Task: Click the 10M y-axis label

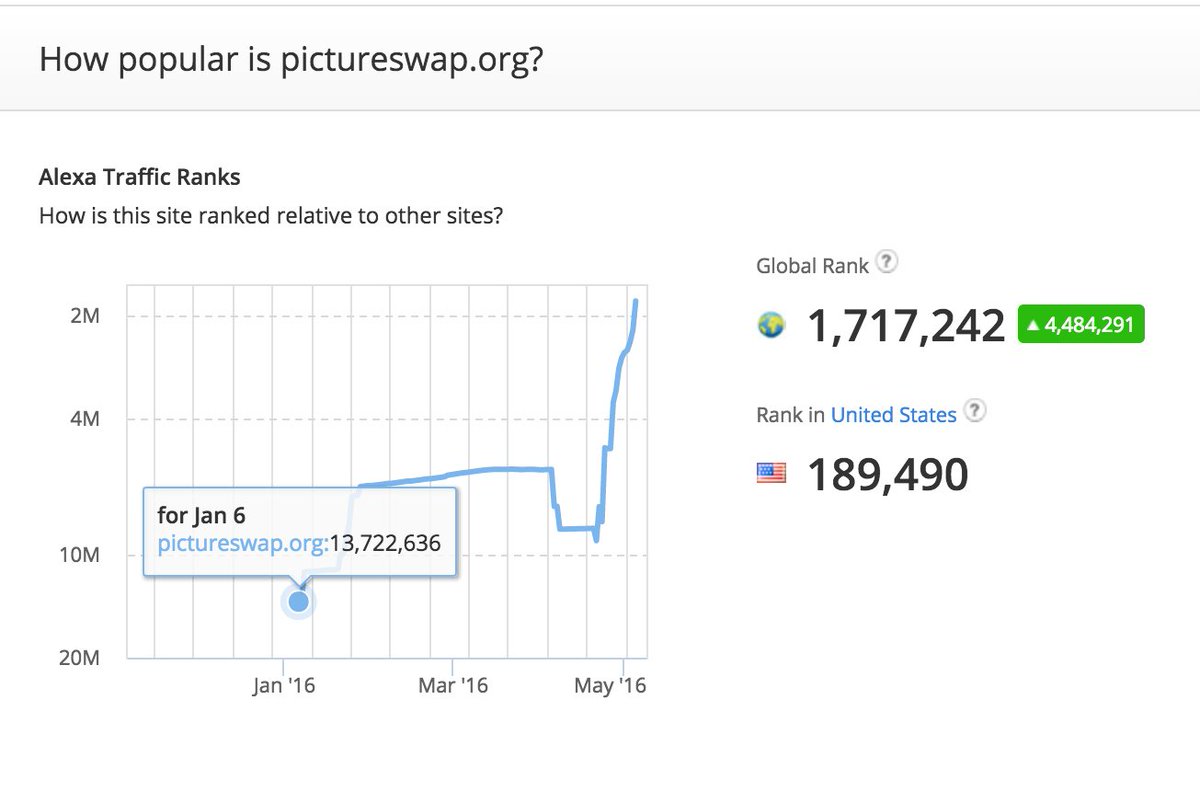Action: click(x=79, y=556)
